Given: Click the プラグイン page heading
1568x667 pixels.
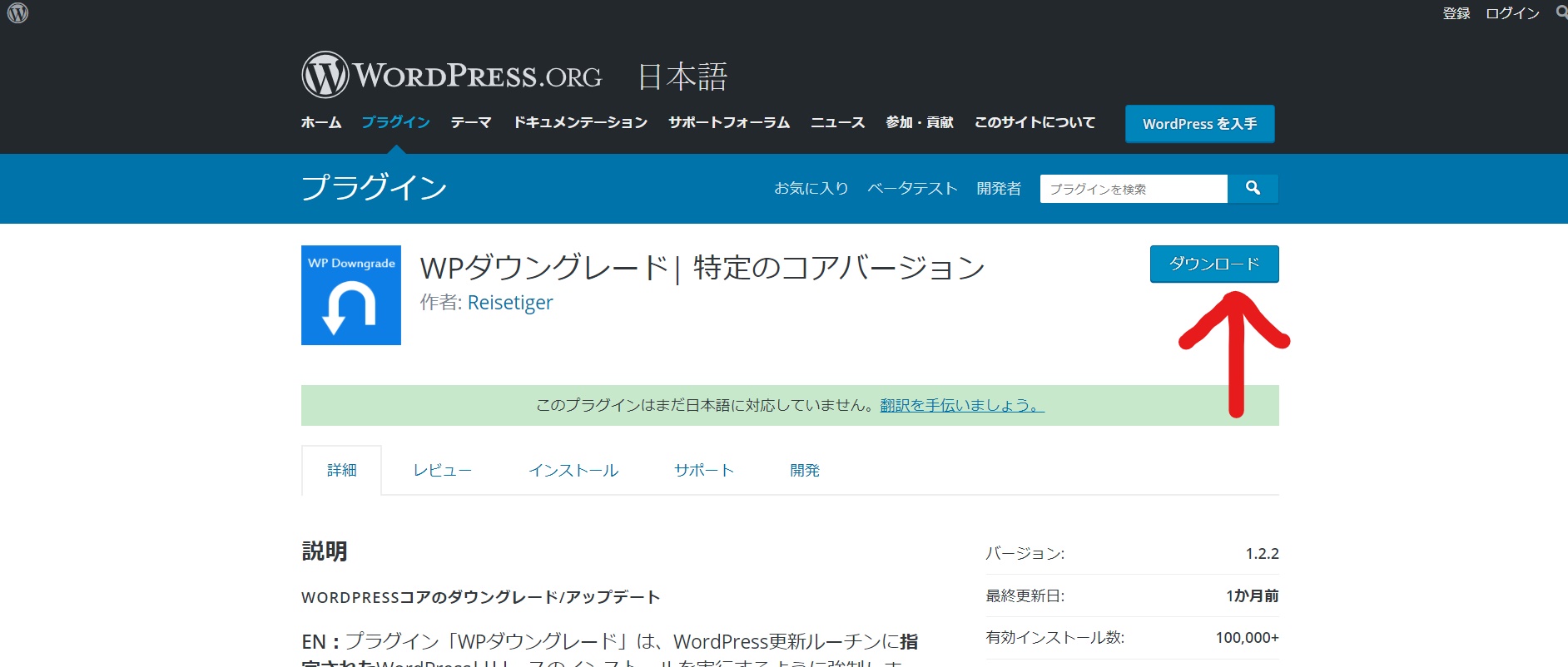Looking at the screenshot, I should point(375,187).
